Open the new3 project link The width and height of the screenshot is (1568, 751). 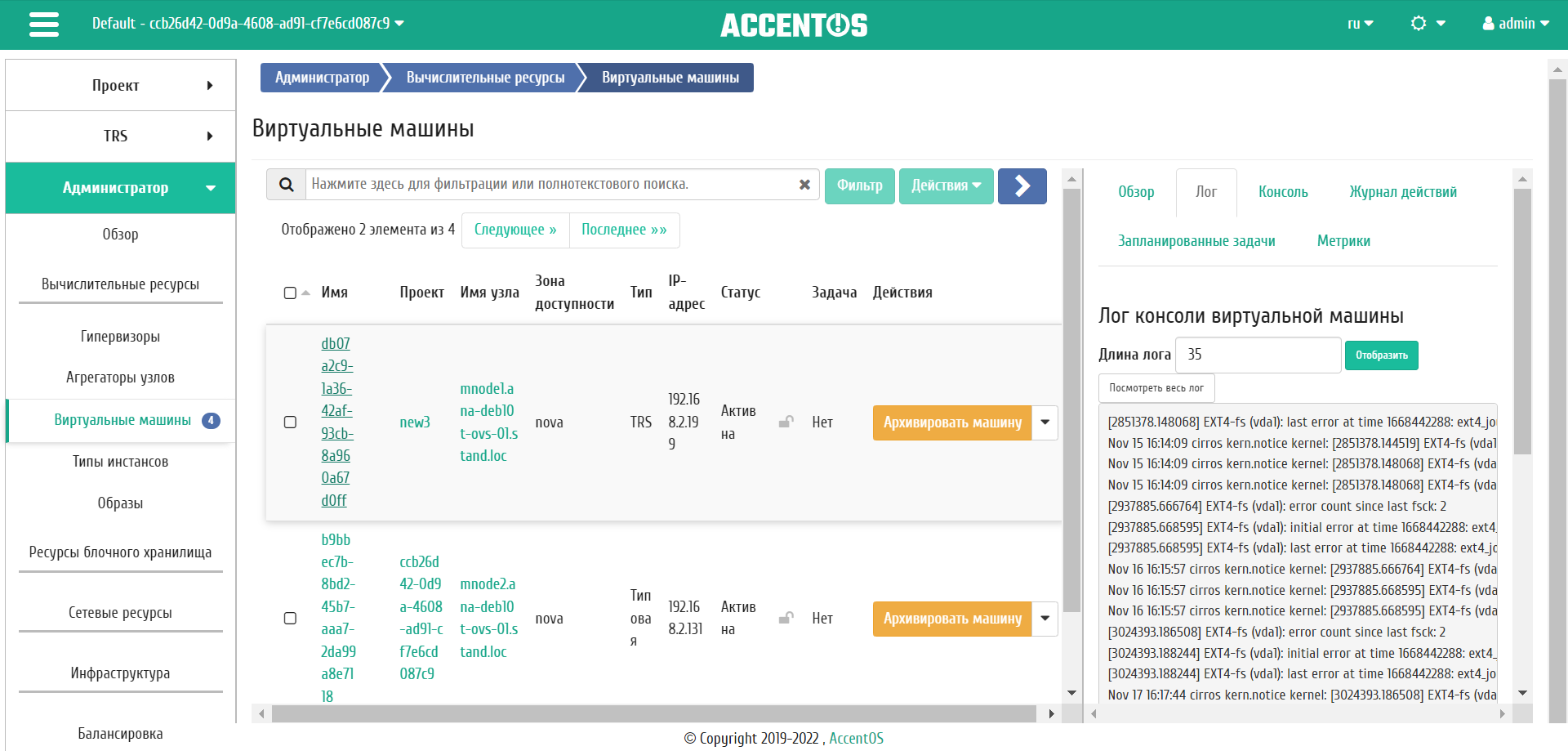415,422
